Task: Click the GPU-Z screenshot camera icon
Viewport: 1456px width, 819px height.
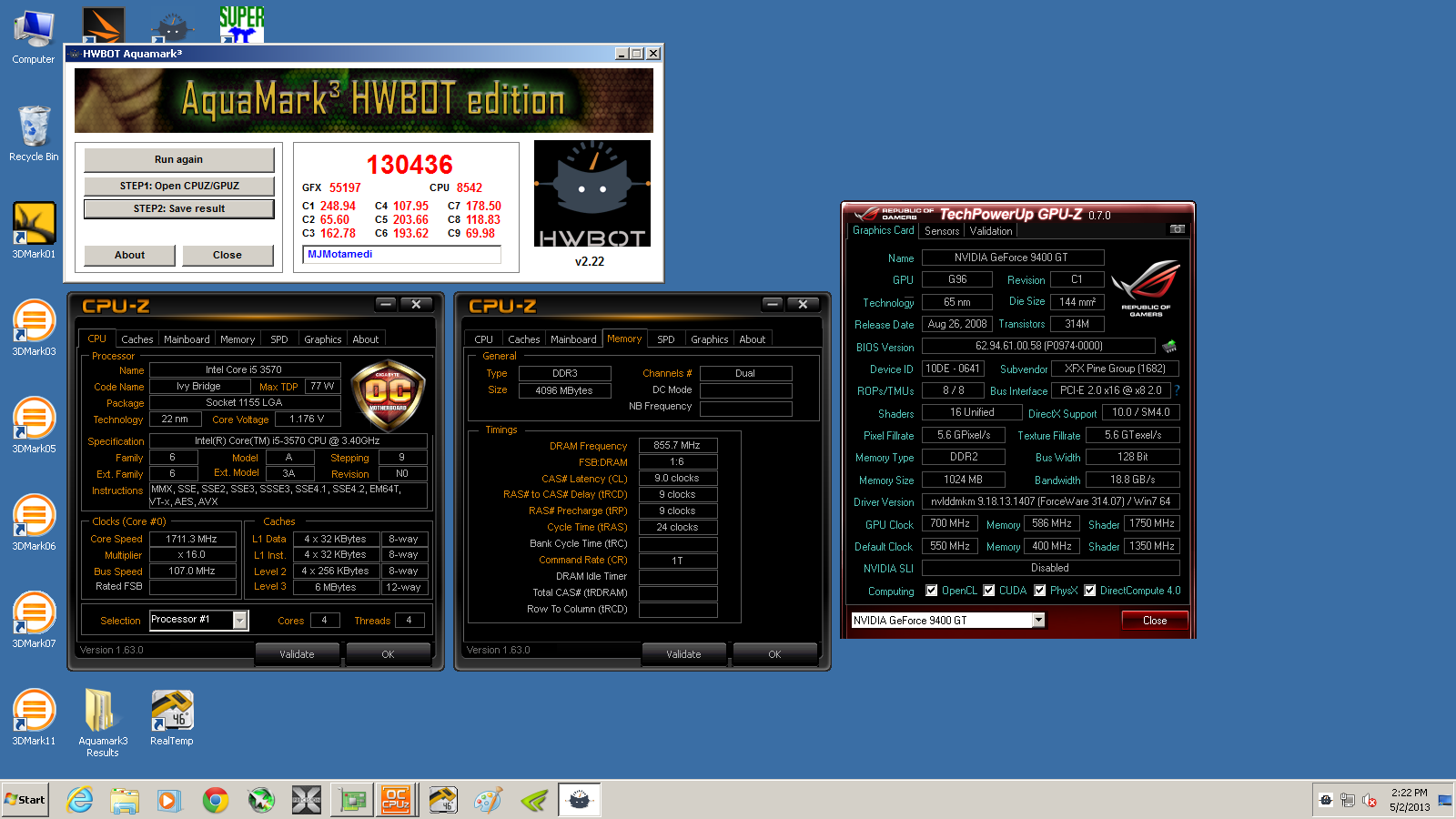Action: (x=1177, y=229)
